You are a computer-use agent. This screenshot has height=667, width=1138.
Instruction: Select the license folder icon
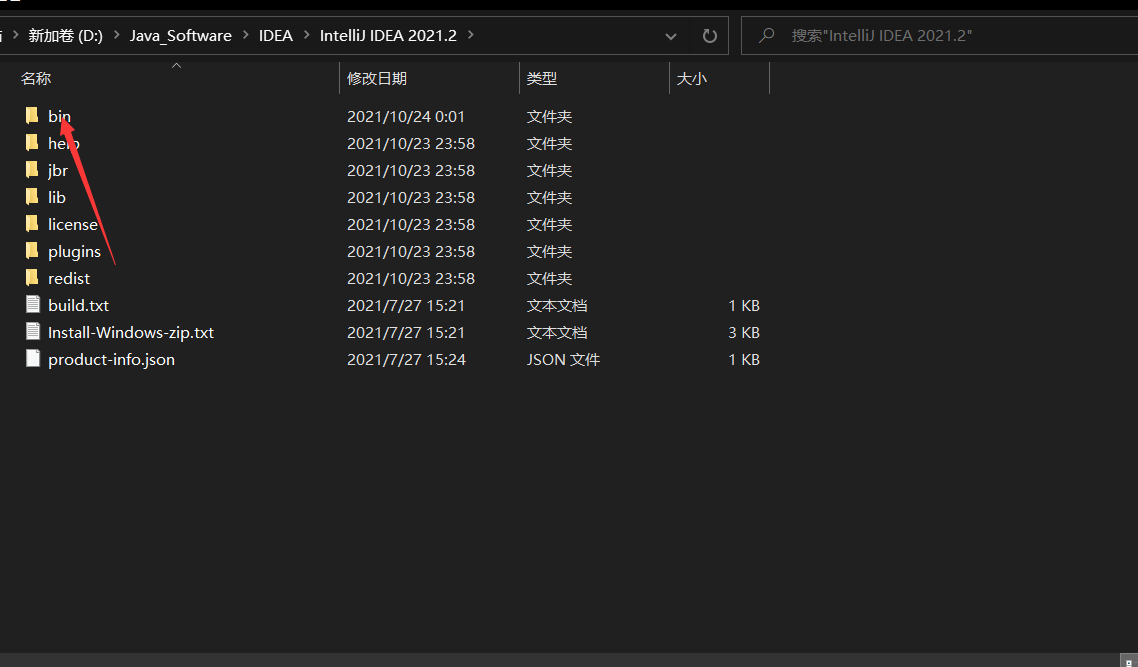pos(32,224)
